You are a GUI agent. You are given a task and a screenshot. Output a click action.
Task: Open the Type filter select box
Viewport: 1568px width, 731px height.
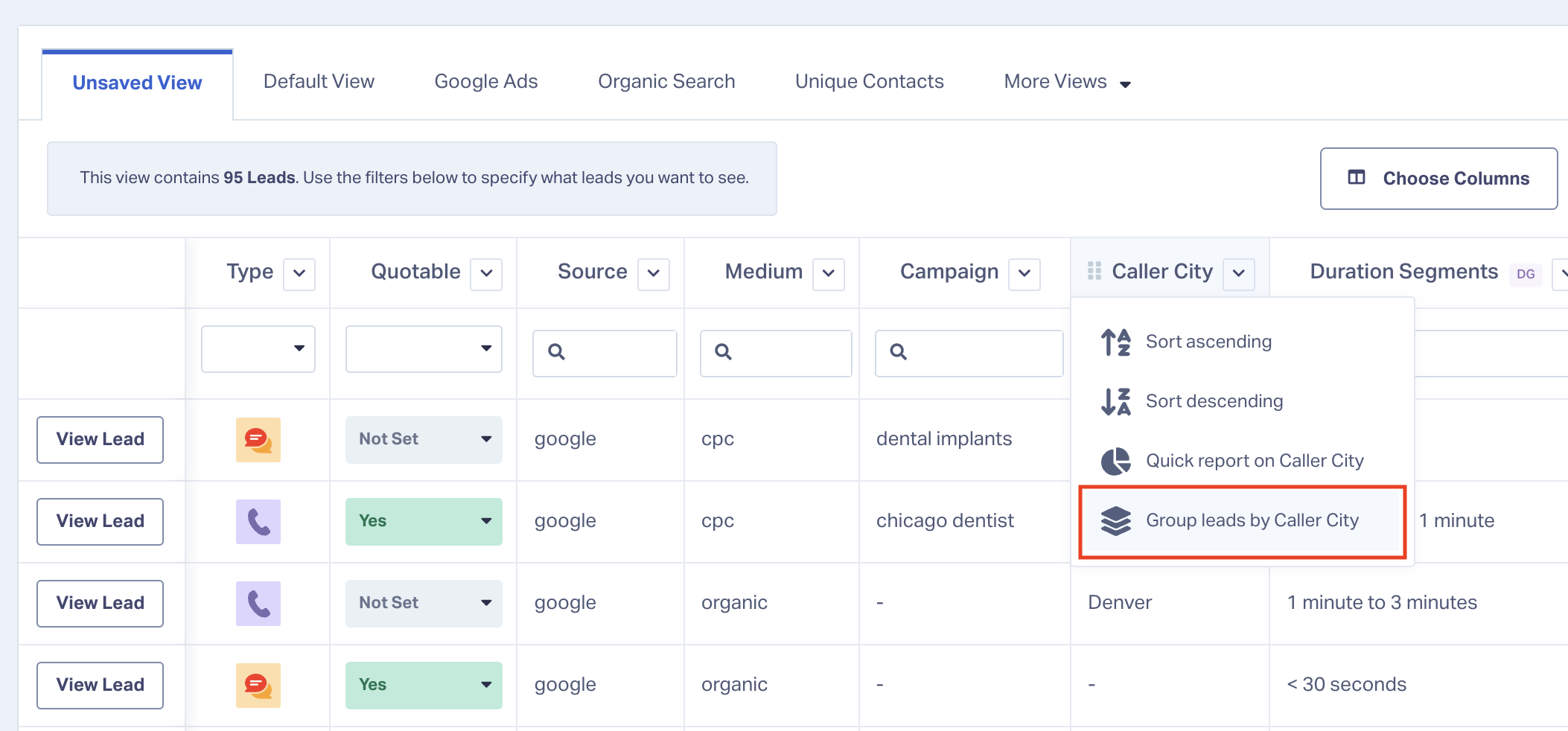coord(258,348)
